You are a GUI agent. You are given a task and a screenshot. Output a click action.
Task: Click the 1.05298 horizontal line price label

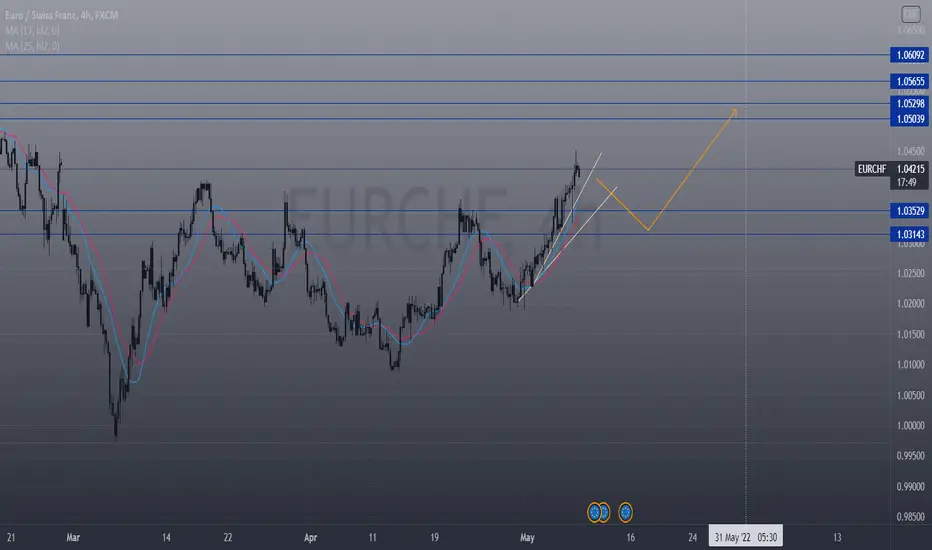tap(909, 103)
